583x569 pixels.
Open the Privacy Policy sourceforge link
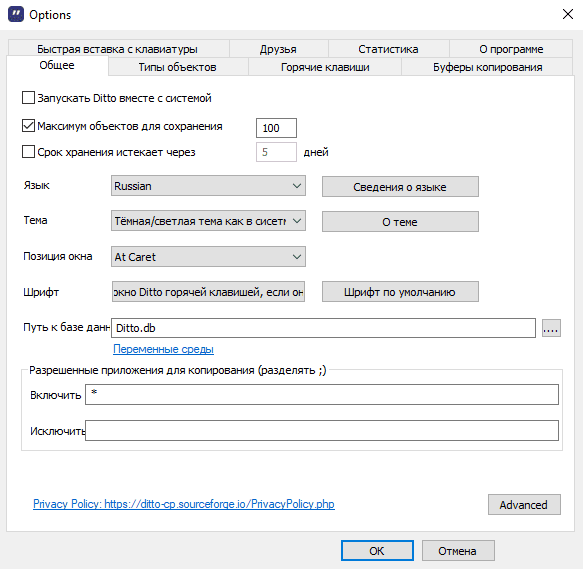[x=184, y=504]
